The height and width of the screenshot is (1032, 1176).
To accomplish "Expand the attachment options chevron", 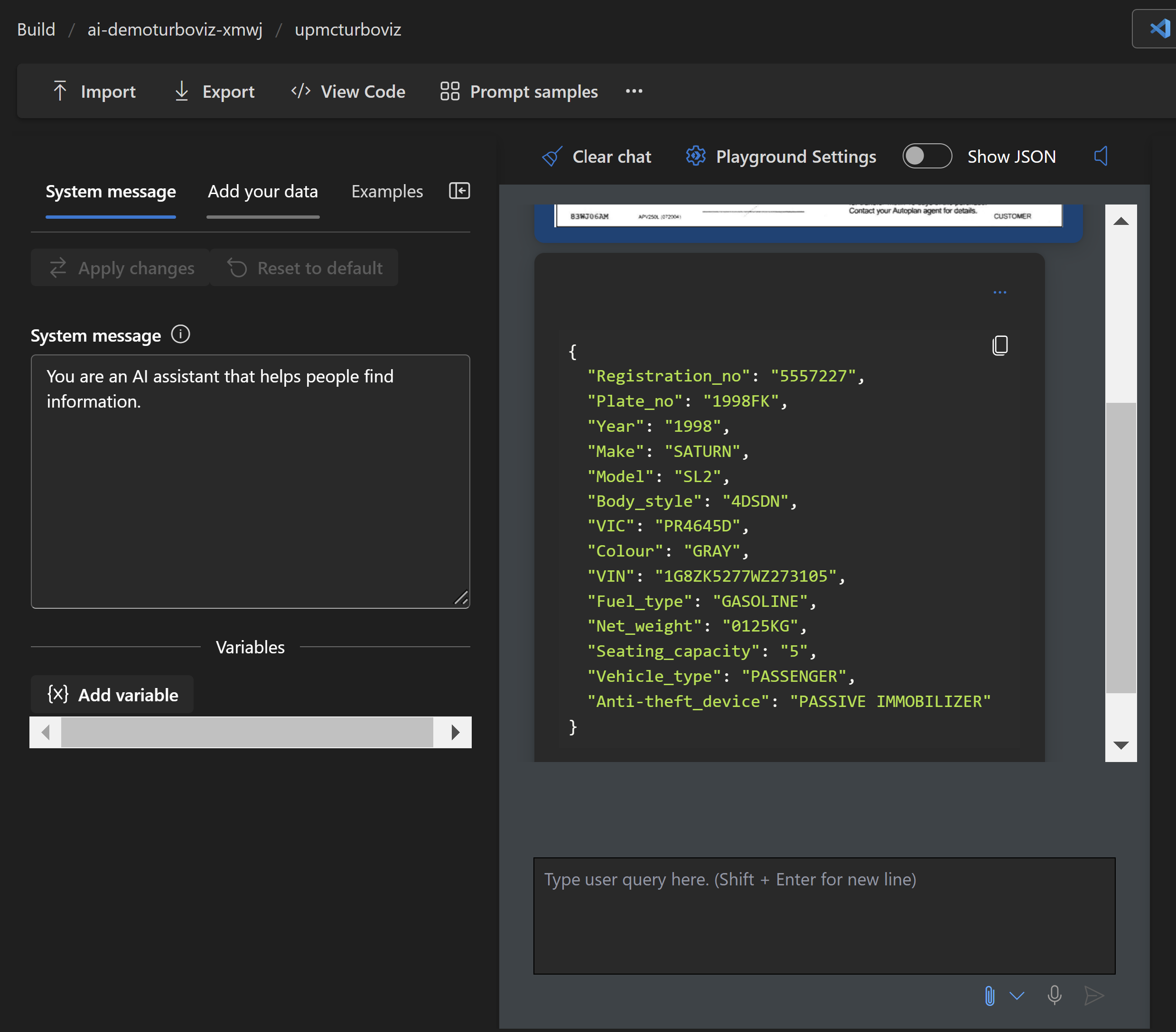I will click(1017, 995).
